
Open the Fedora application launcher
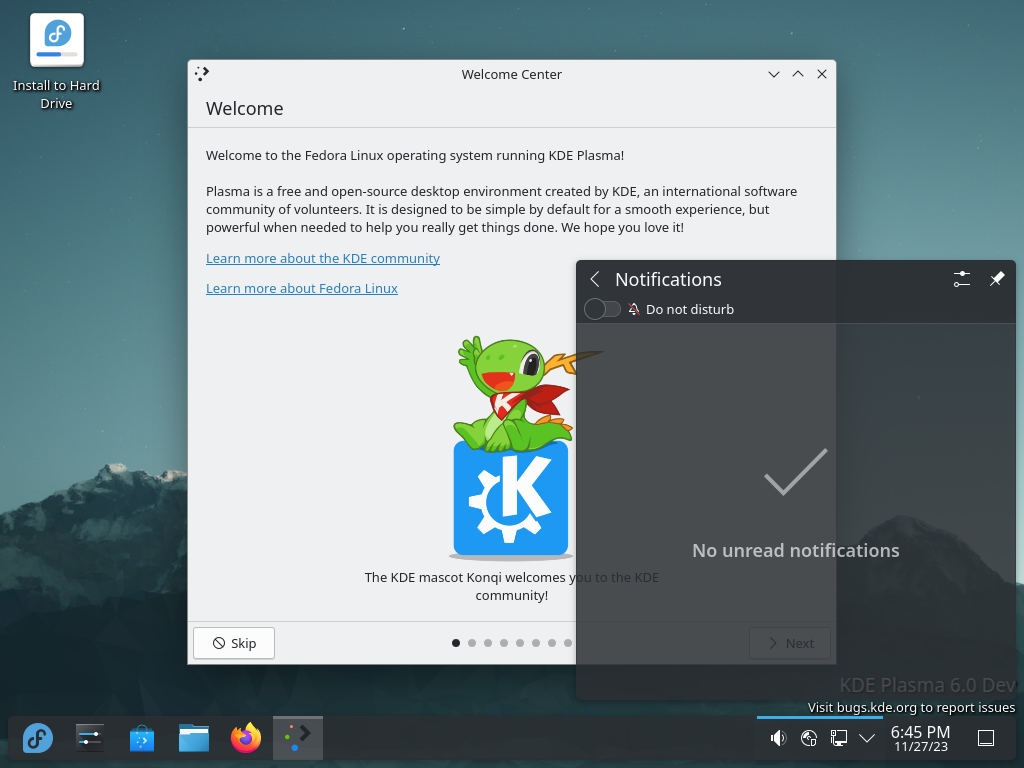[x=38, y=738]
